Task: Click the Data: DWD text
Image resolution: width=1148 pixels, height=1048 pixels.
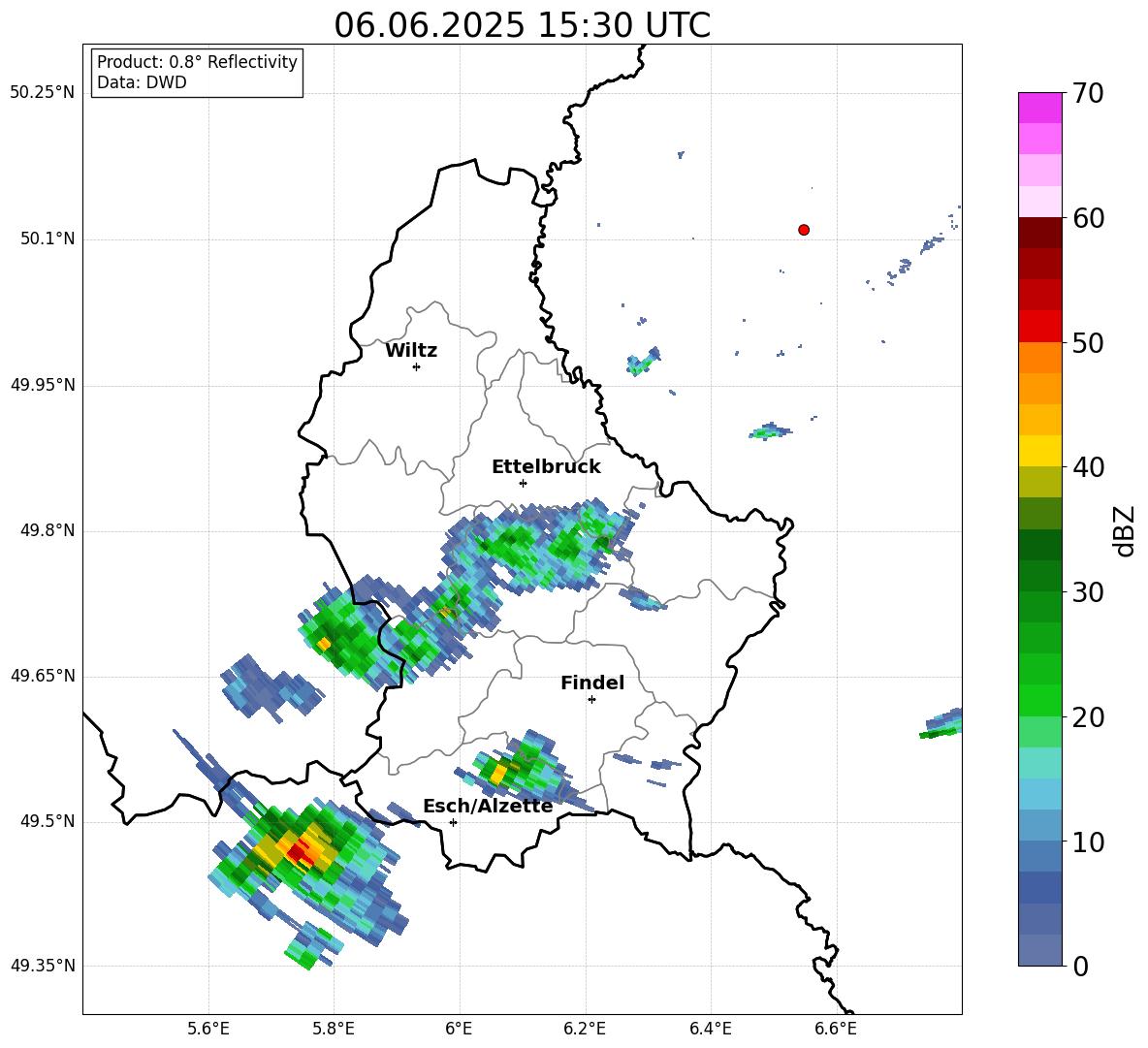Action: [142, 82]
